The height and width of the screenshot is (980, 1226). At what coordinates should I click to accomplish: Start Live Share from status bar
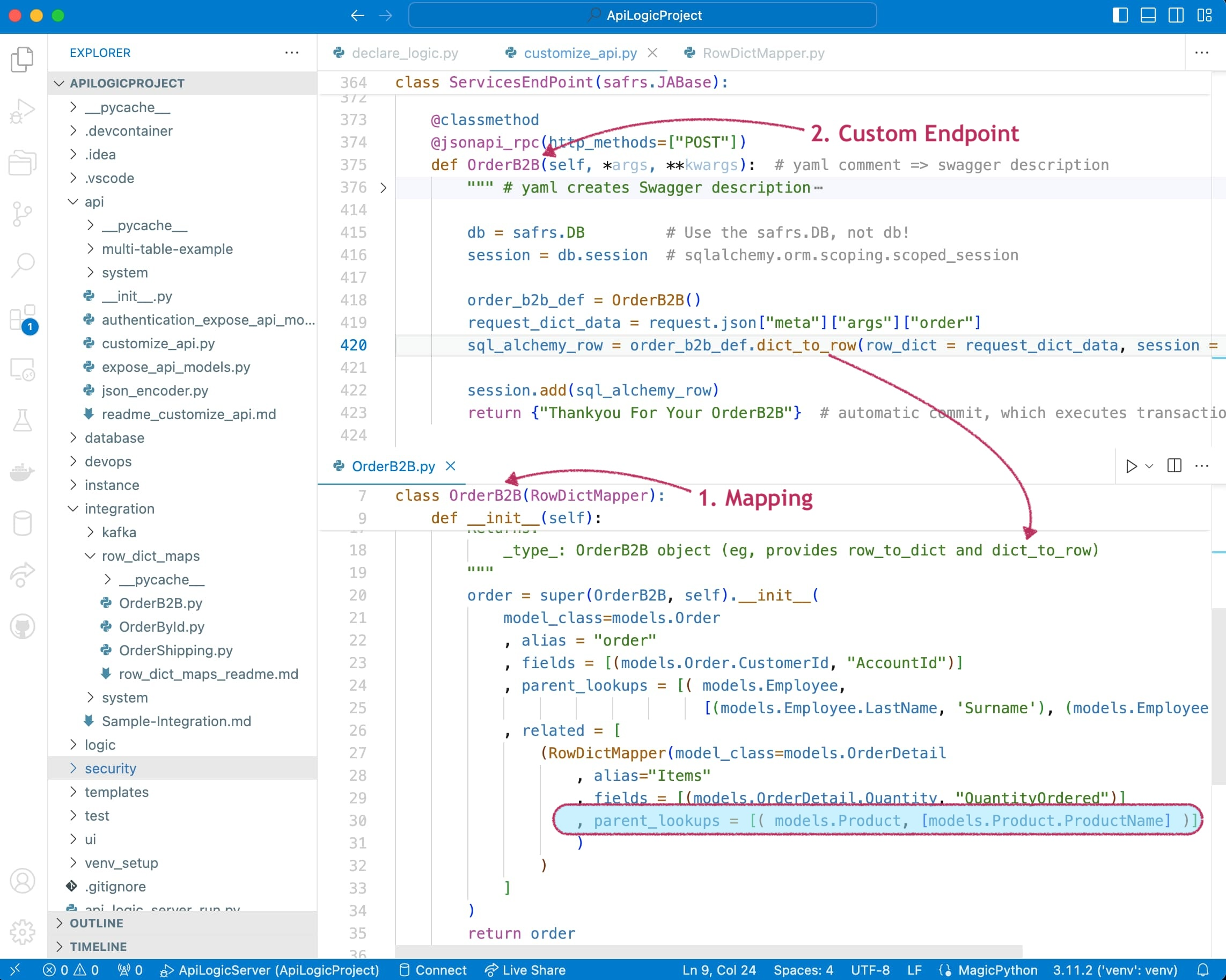coord(525,970)
